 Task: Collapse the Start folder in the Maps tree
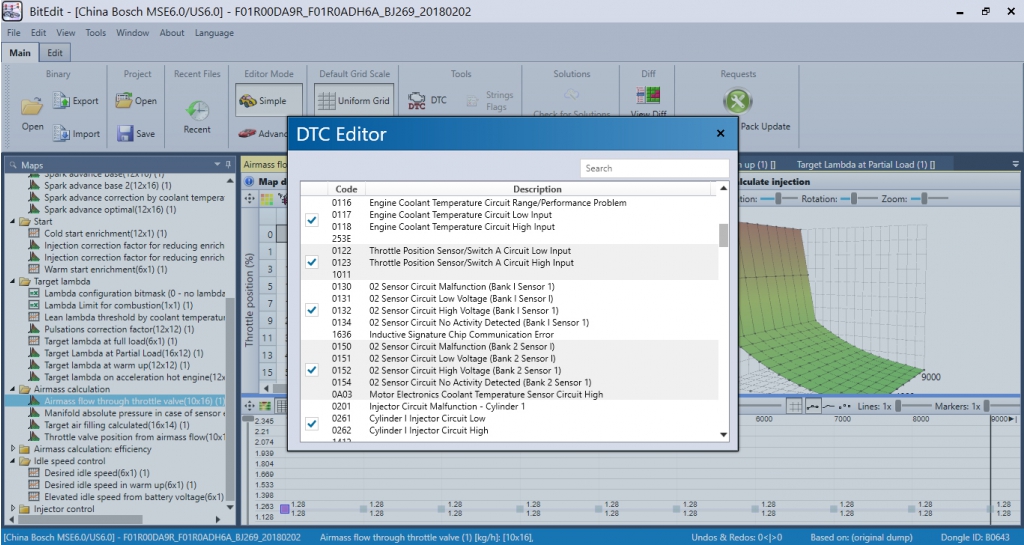[x=13, y=222]
